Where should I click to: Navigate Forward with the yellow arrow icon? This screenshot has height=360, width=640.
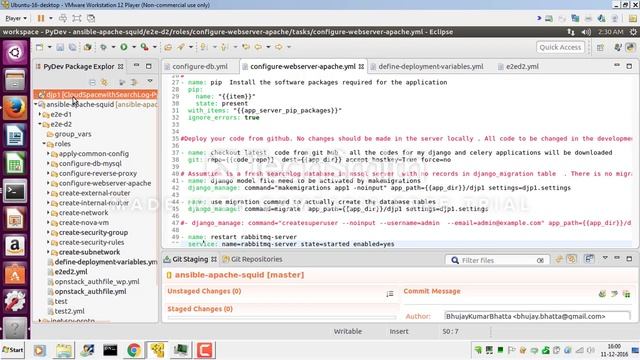click(x=279, y=47)
